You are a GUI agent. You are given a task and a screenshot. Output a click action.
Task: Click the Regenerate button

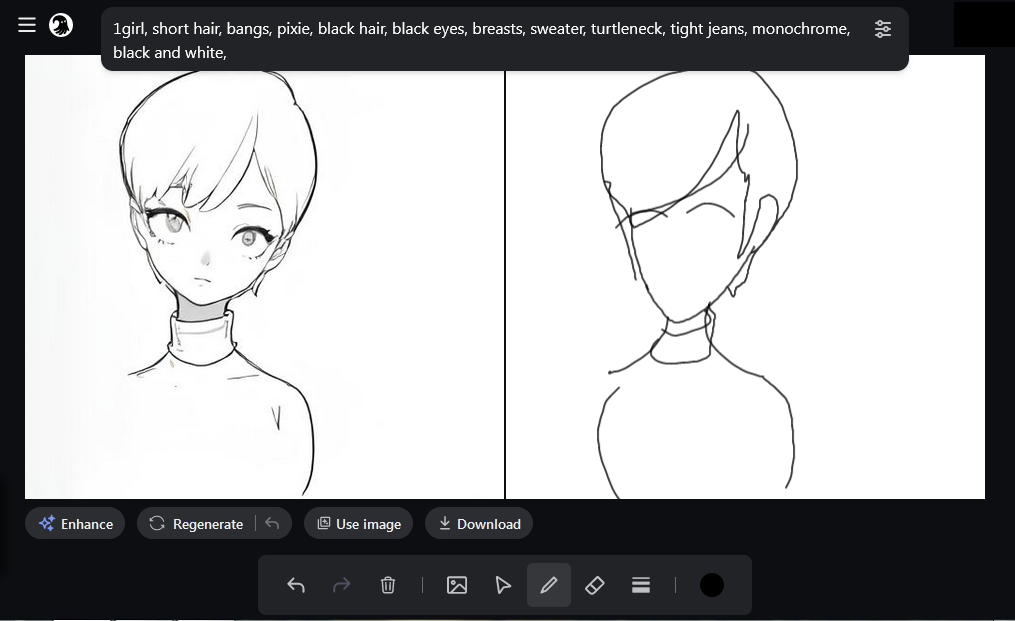[x=196, y=524]
